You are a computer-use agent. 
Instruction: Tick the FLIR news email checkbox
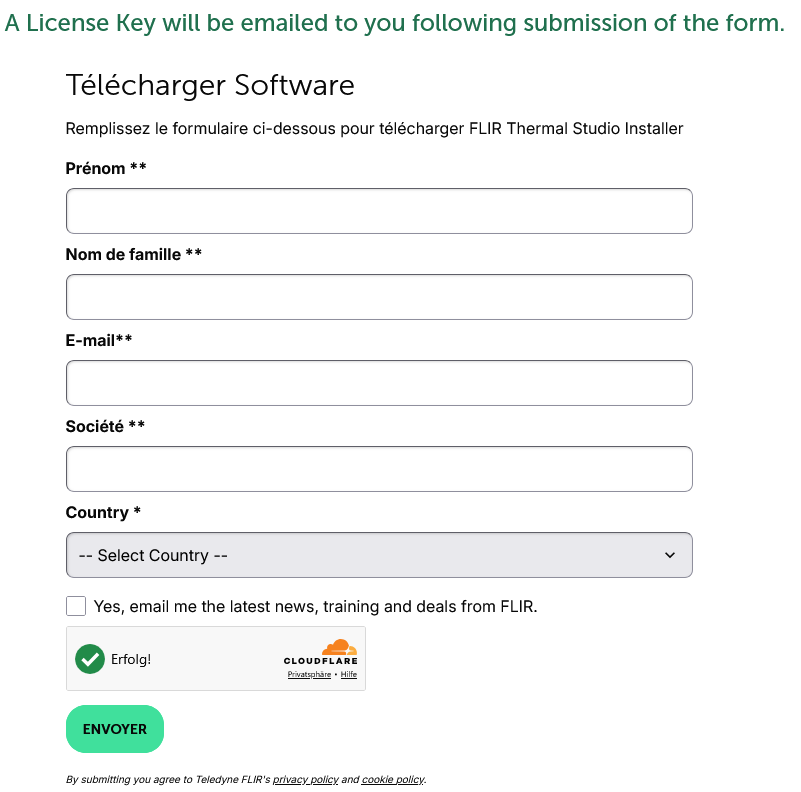pos(76,606)
